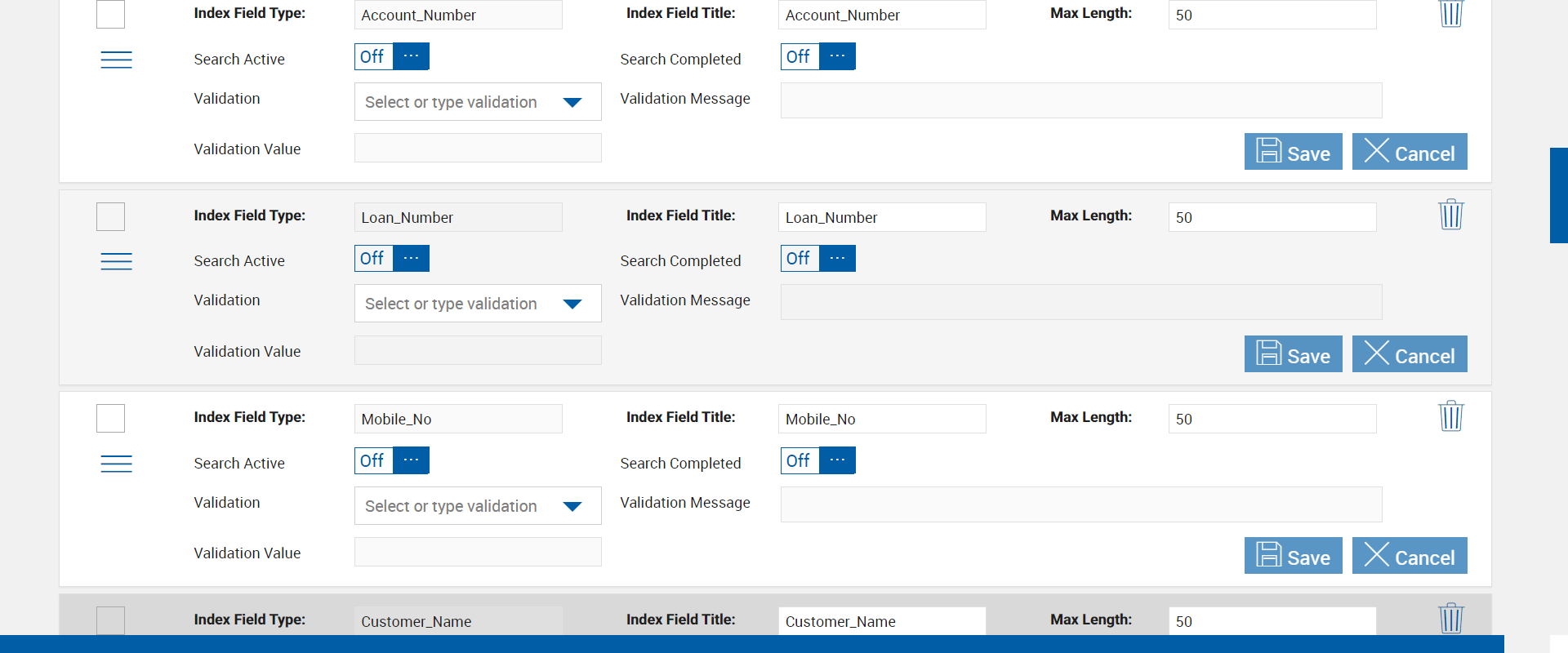
Task: Click Validation Message box for Loan_Number
Action: point(1080,302)
